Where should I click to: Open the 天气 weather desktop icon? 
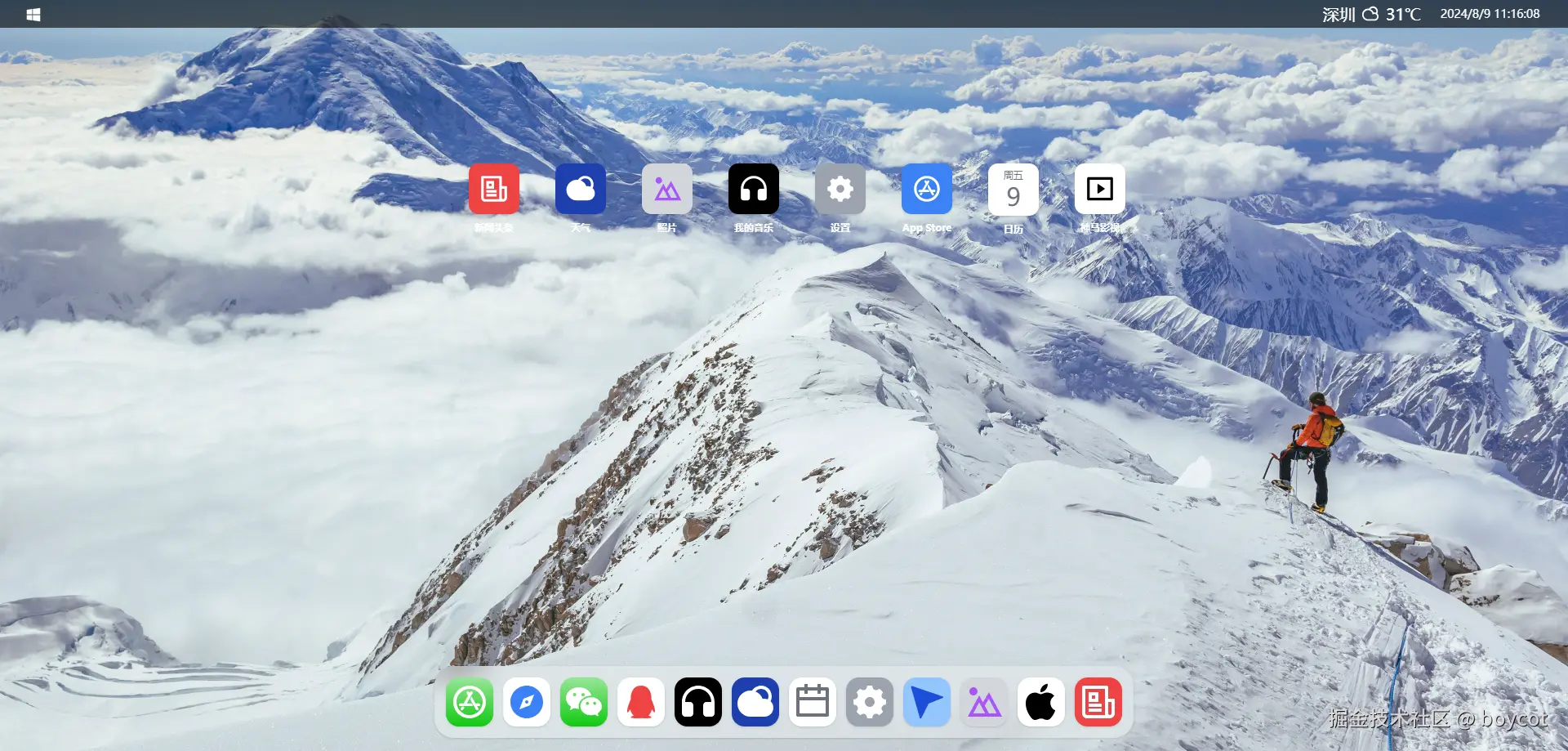tap(581, 189)
